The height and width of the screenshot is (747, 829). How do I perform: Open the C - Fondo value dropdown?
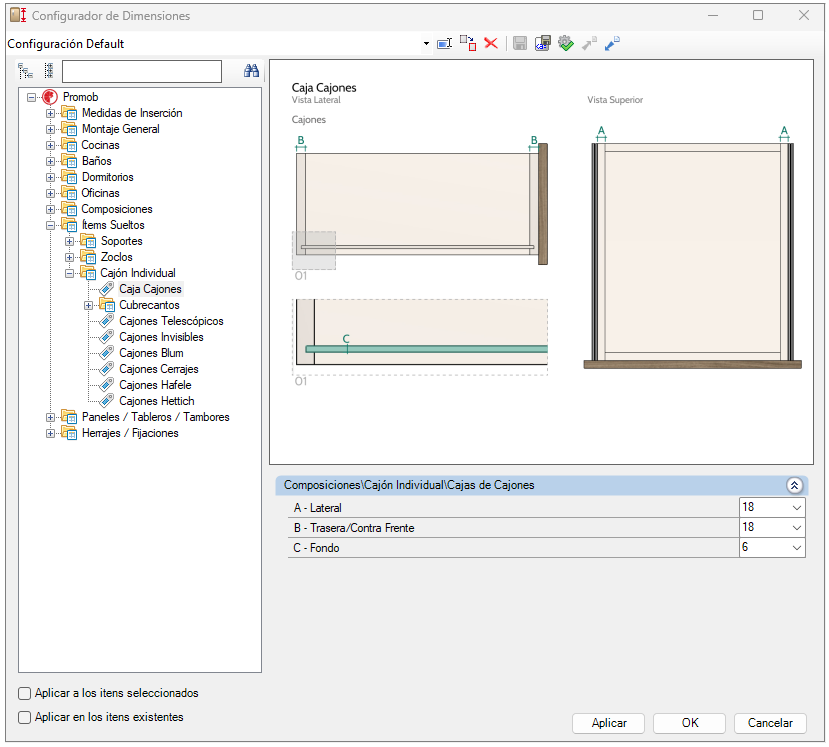796,548
